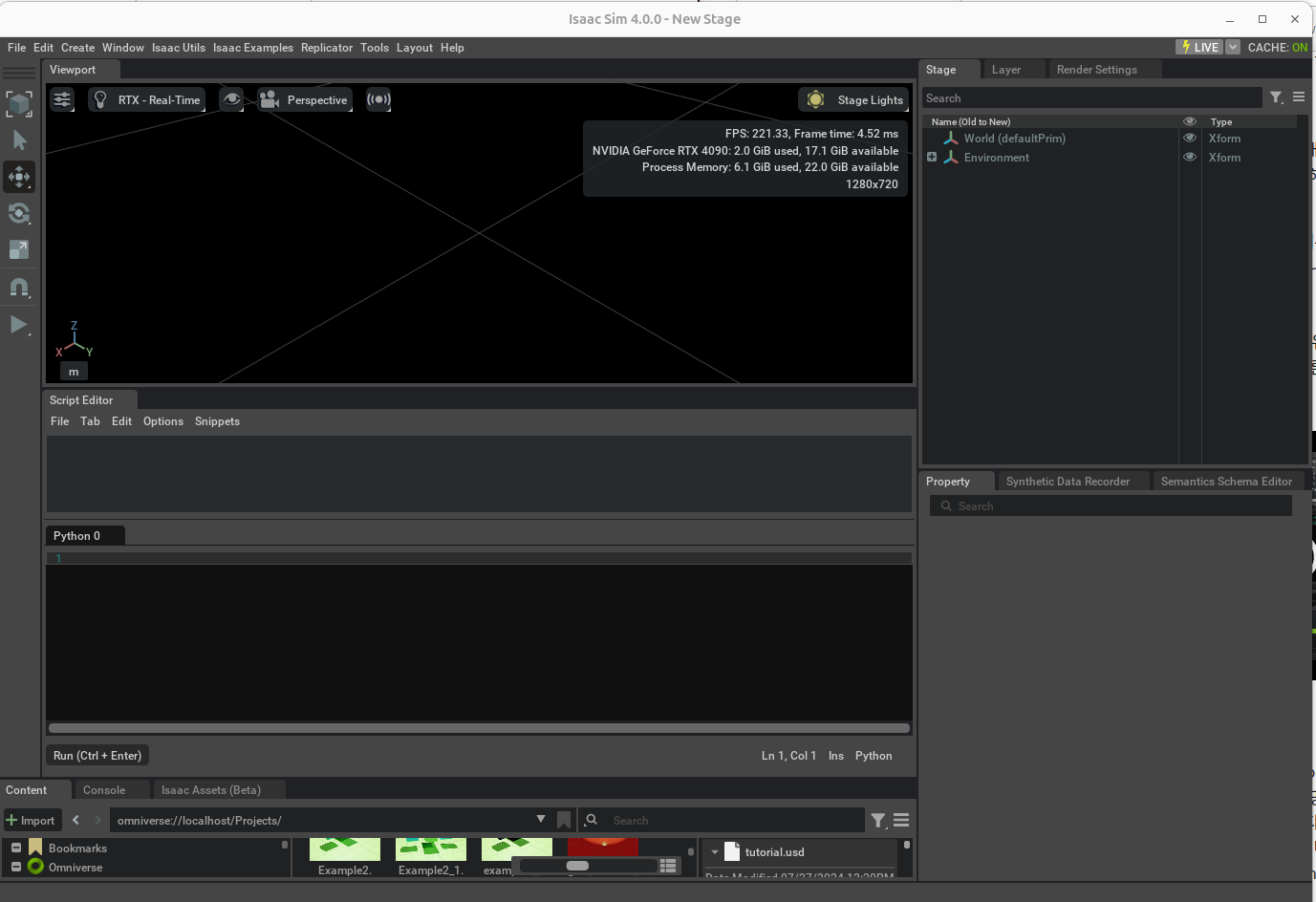
Task: Toggle the LIVE session button
Action: click(x=1199, y=47)
